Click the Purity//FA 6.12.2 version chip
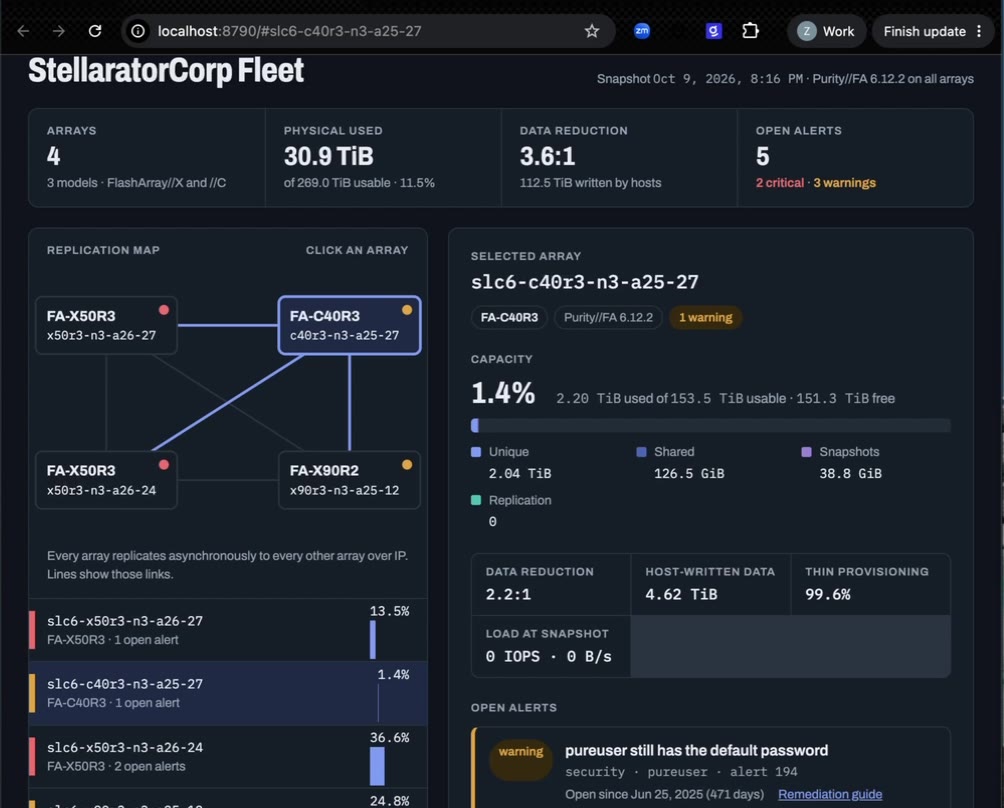 point(608,318)
